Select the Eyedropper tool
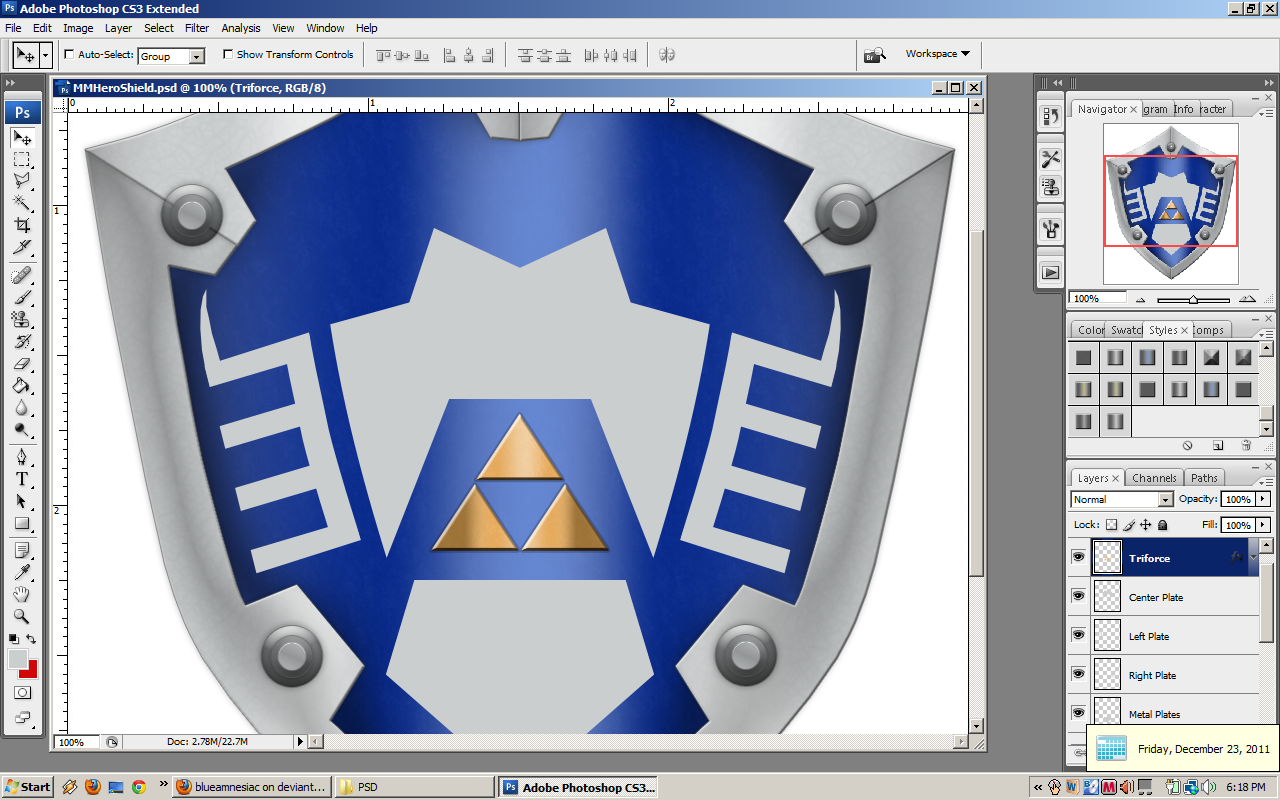 pos(22,573)
